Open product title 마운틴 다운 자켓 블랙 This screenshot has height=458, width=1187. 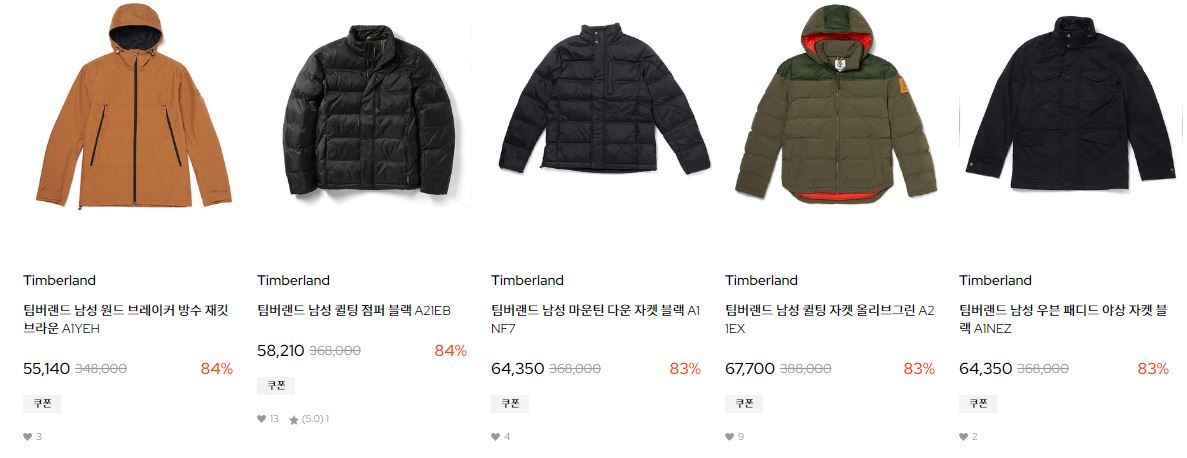[596, 319]
